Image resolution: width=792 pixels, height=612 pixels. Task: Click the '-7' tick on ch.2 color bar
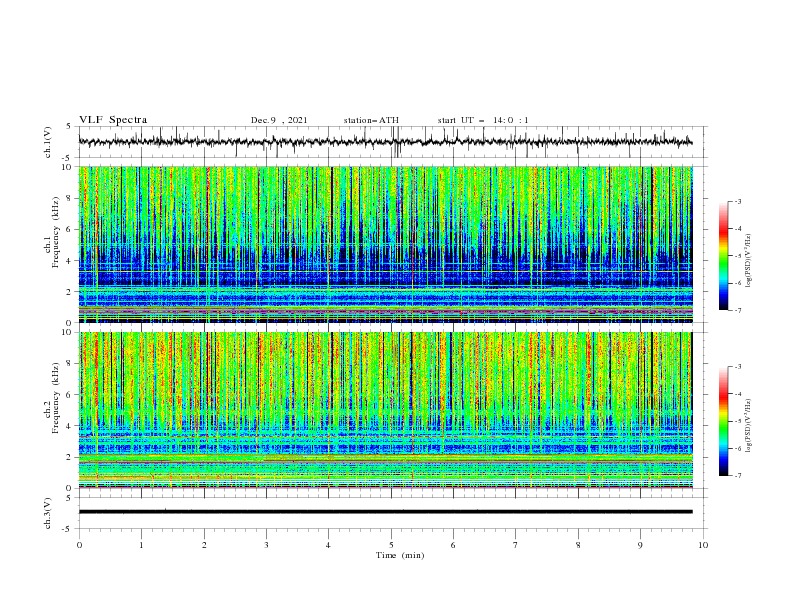(737, 475)
